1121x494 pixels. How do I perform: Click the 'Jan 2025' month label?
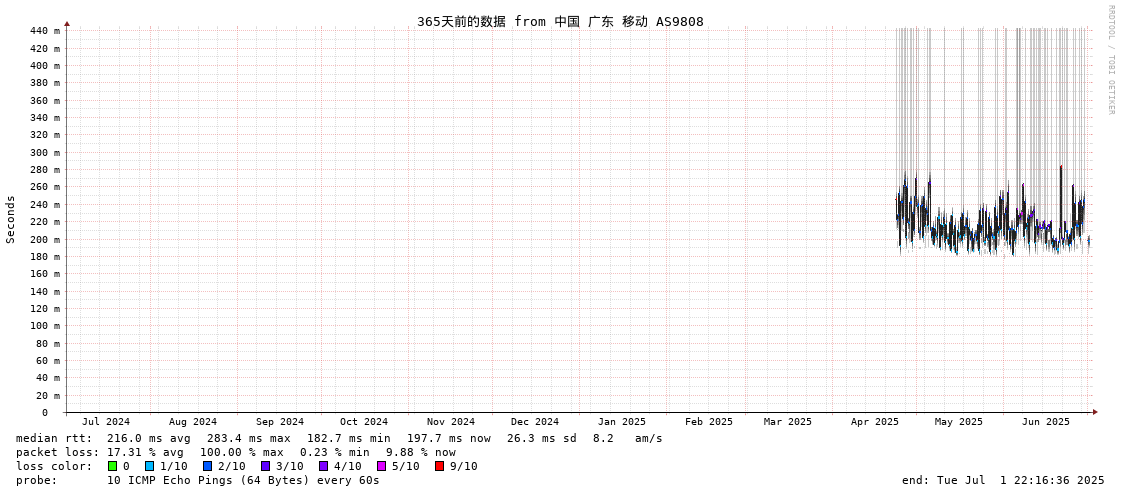pos(622,422)
